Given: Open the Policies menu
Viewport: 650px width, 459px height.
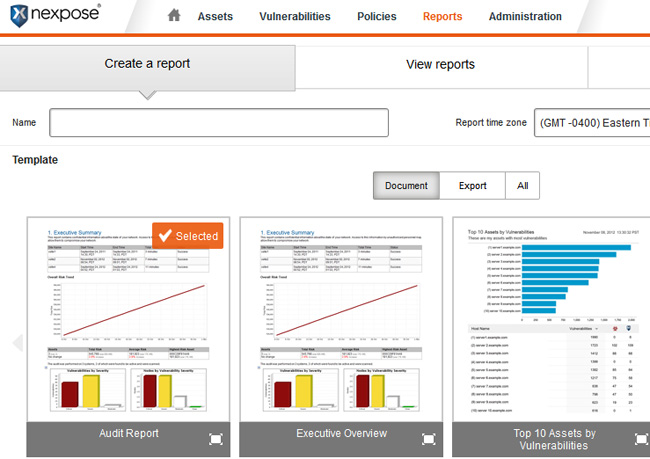Looking at the screenshot, I should pos(377,17).
